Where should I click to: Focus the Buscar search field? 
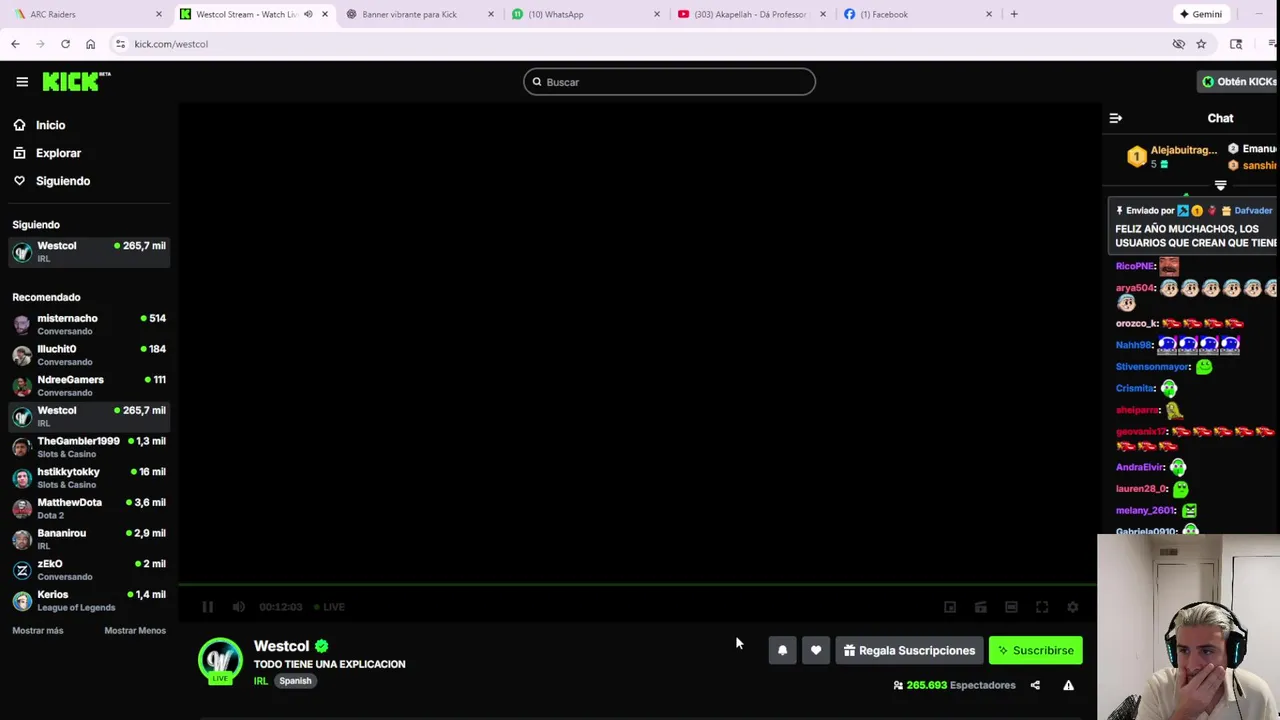(x=669, y=82)
